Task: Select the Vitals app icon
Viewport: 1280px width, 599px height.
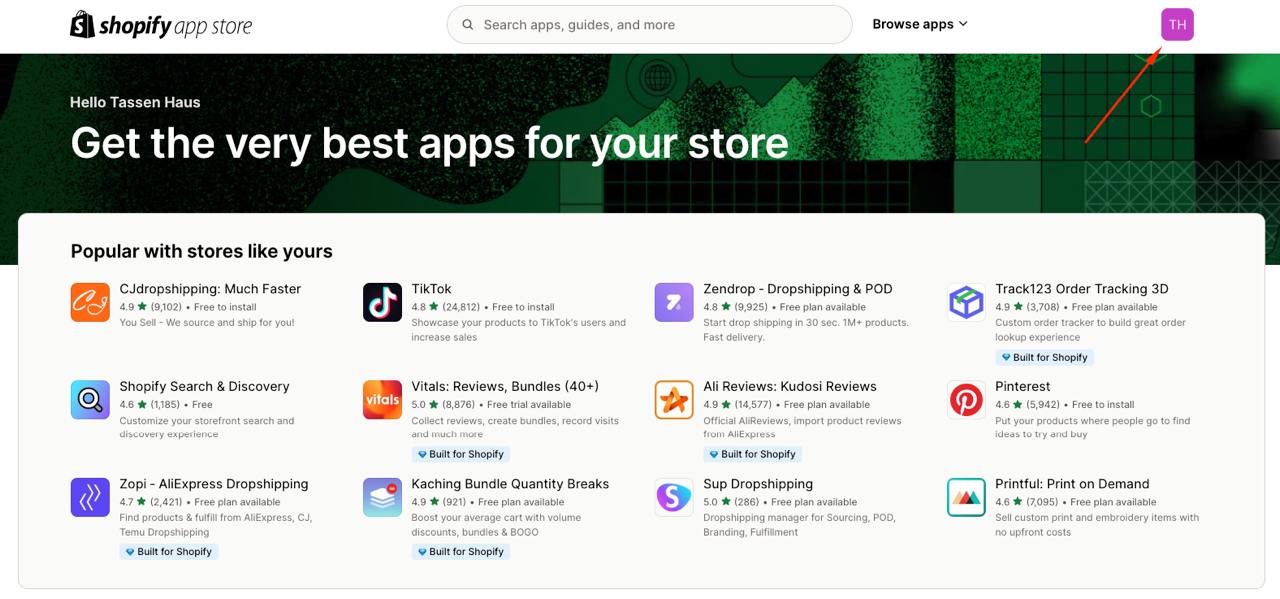Action: coord(382,399)
